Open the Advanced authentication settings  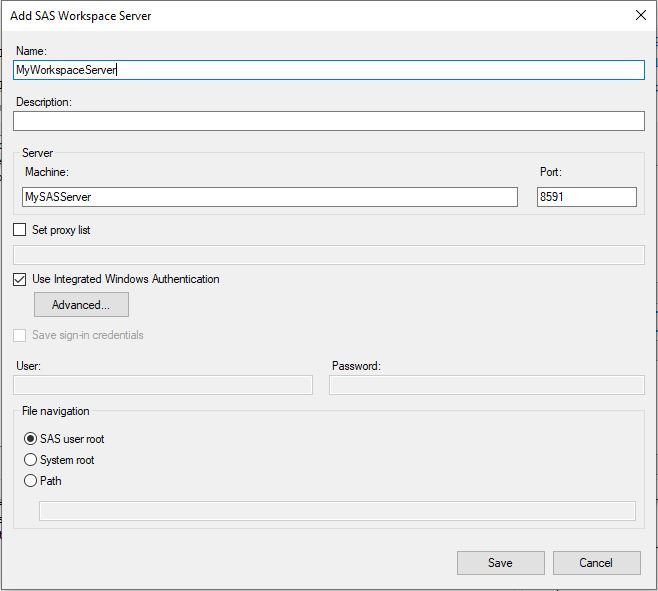point(81,305)
